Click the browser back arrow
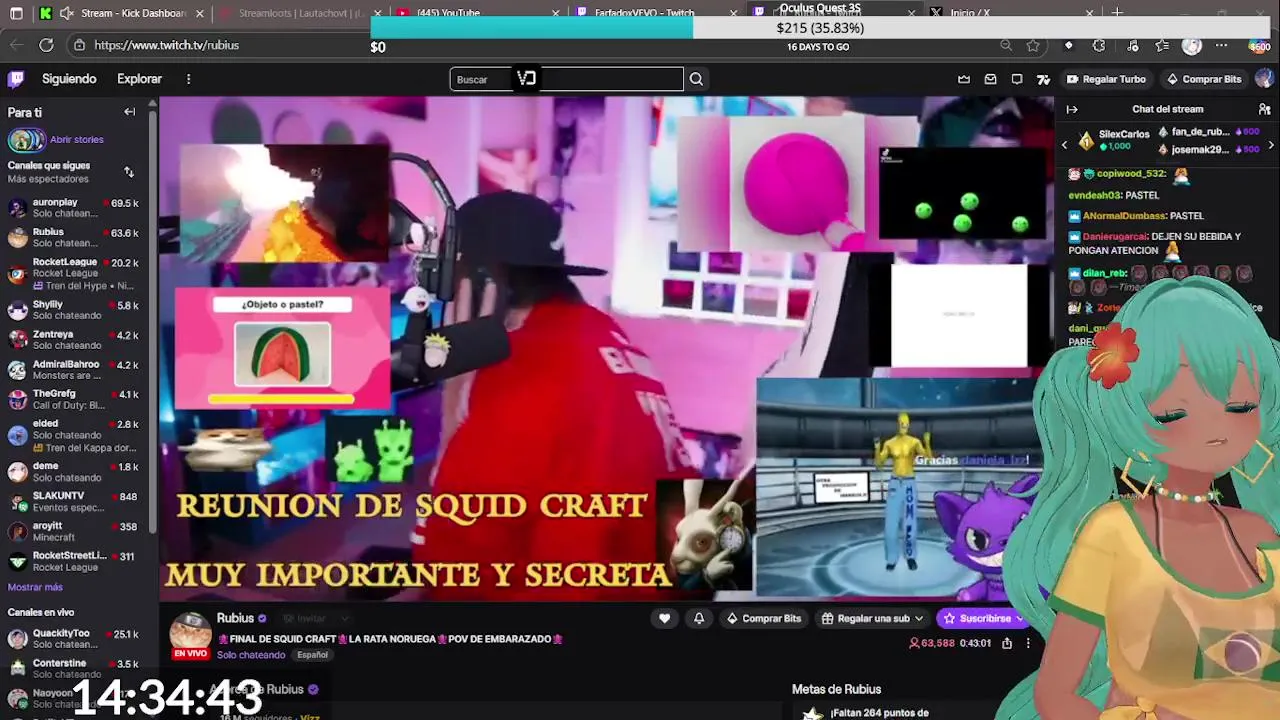 click(16, 45)
